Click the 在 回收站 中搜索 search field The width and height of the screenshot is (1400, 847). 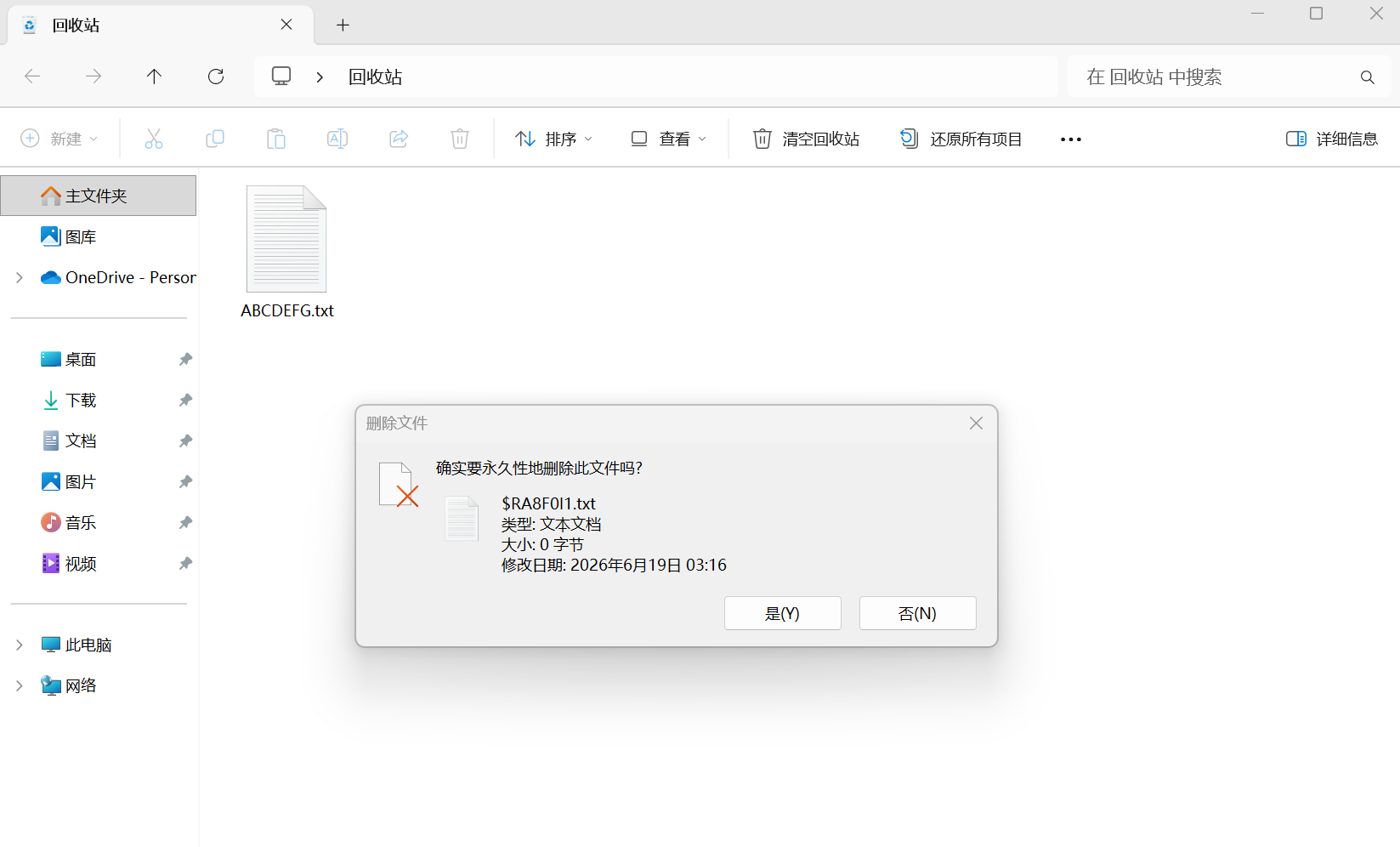point(1216,77)
